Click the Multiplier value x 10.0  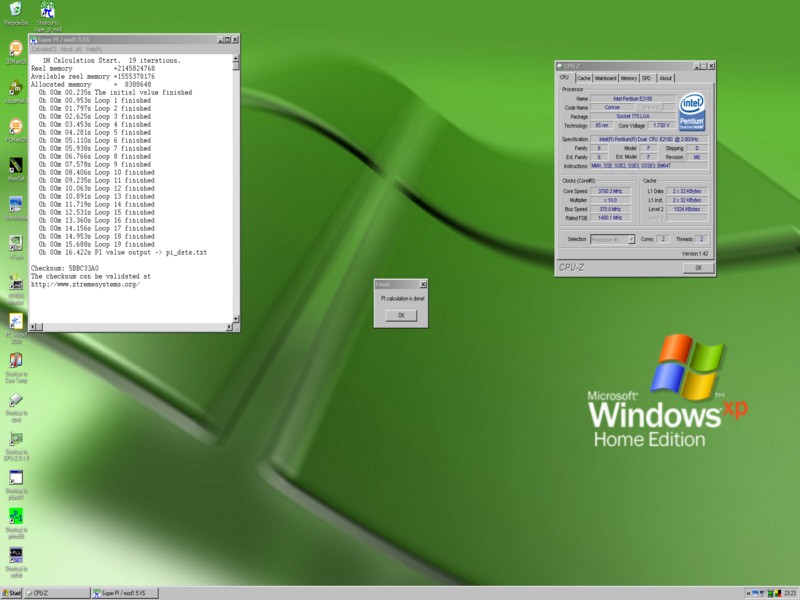tap(610, 200)
